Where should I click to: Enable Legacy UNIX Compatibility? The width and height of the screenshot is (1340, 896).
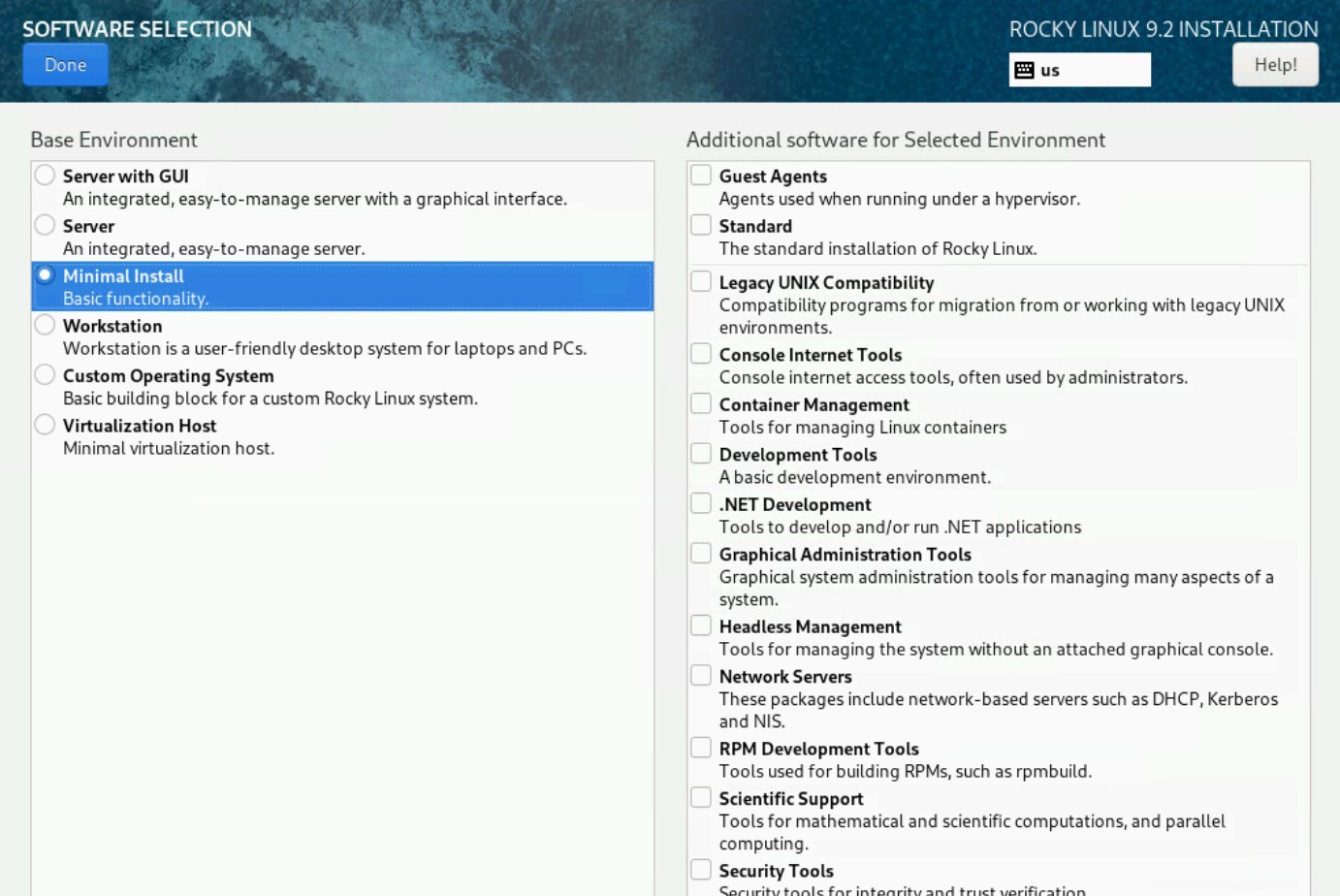tap(701, 280)
